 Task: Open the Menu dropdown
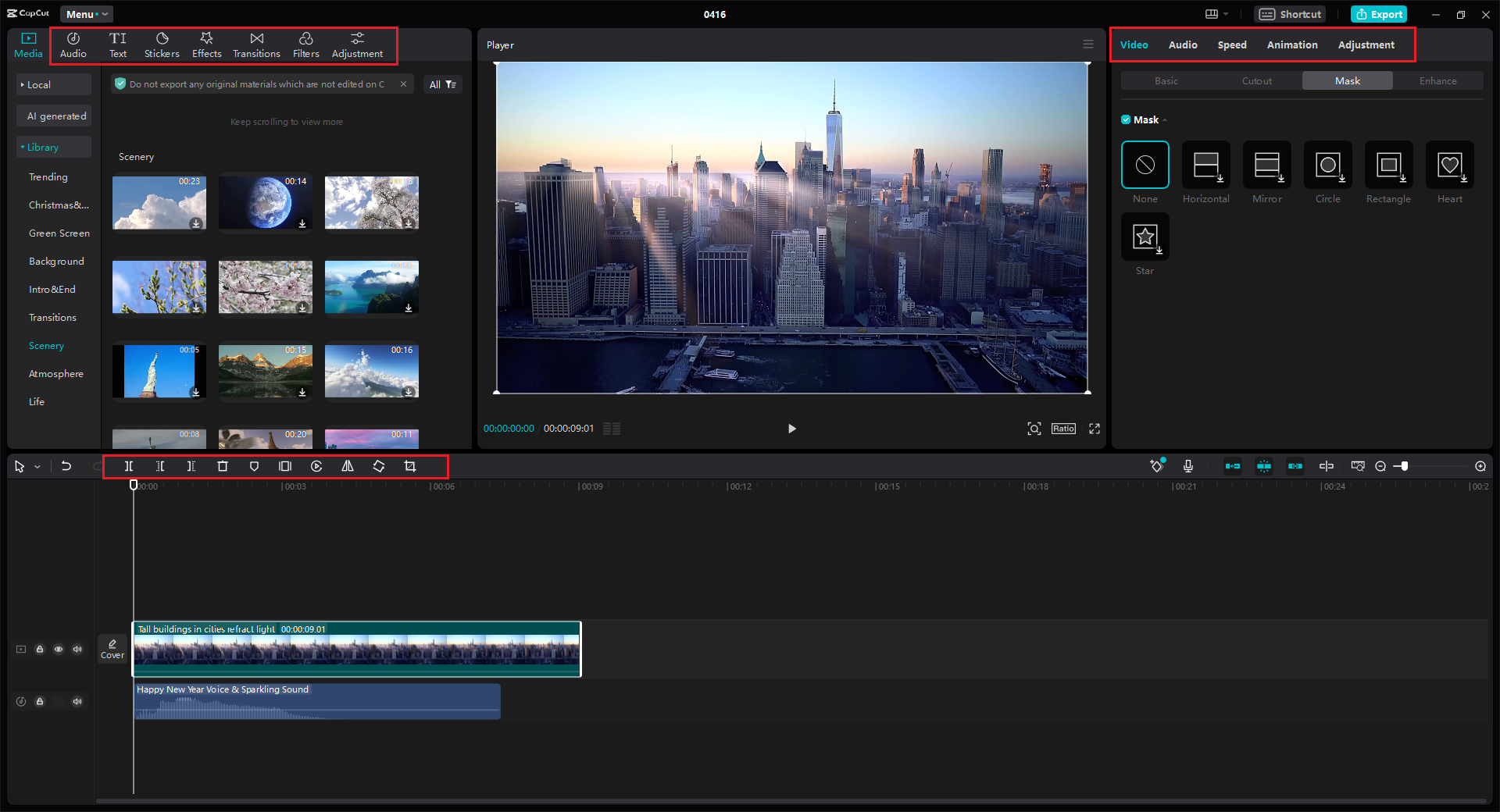click(x=86, y=13)
